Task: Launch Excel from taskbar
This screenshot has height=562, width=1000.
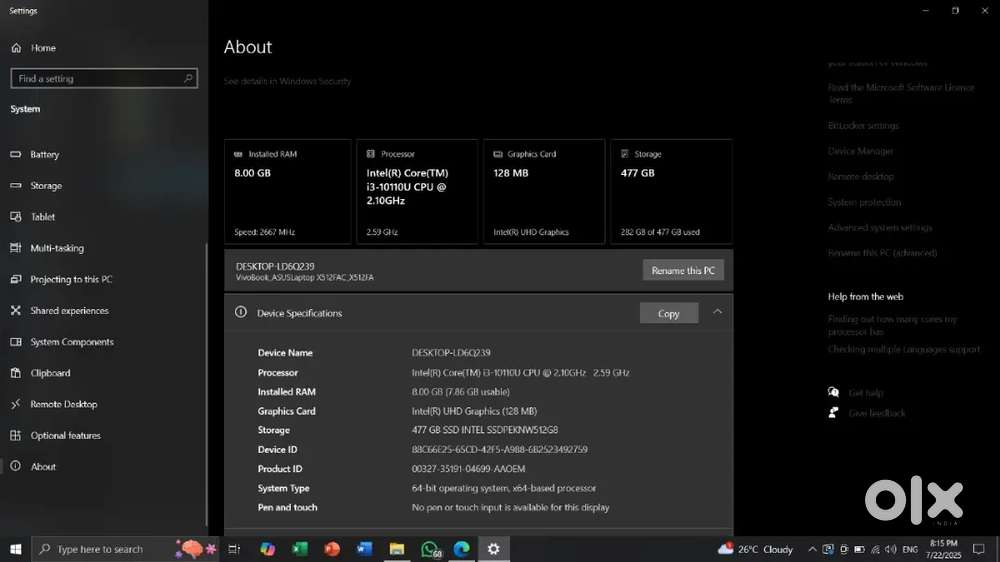Action: click(x=300, y=549)
